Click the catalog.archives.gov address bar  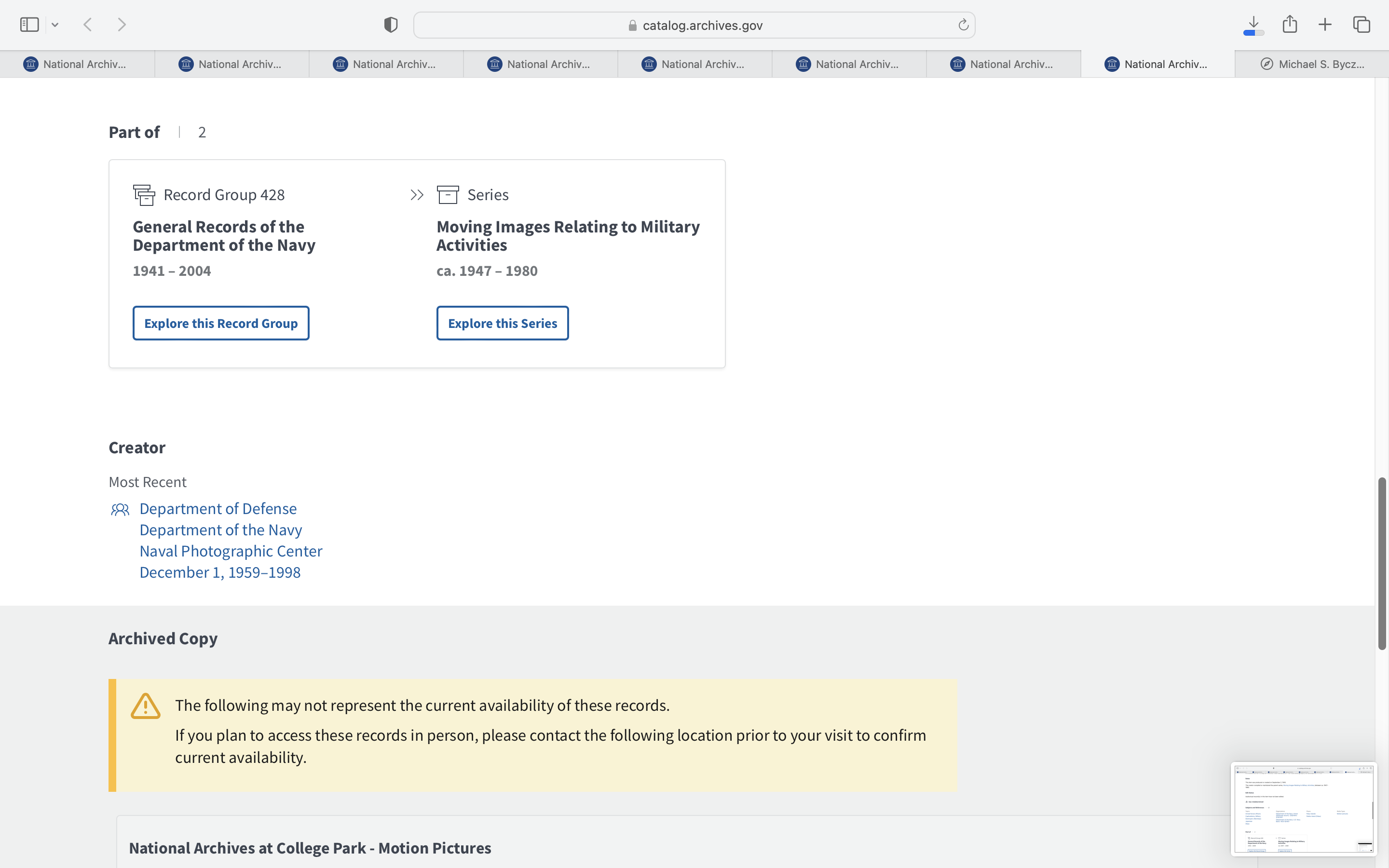pyautogui.click(x=694, y=25)
